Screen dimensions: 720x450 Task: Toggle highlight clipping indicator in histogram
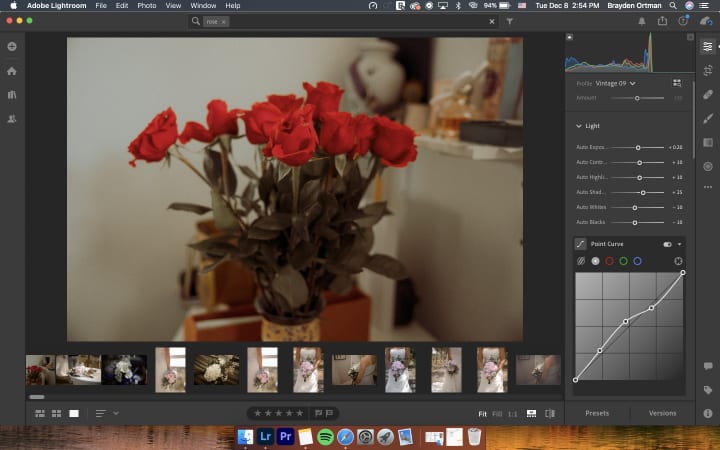[690, 37]
